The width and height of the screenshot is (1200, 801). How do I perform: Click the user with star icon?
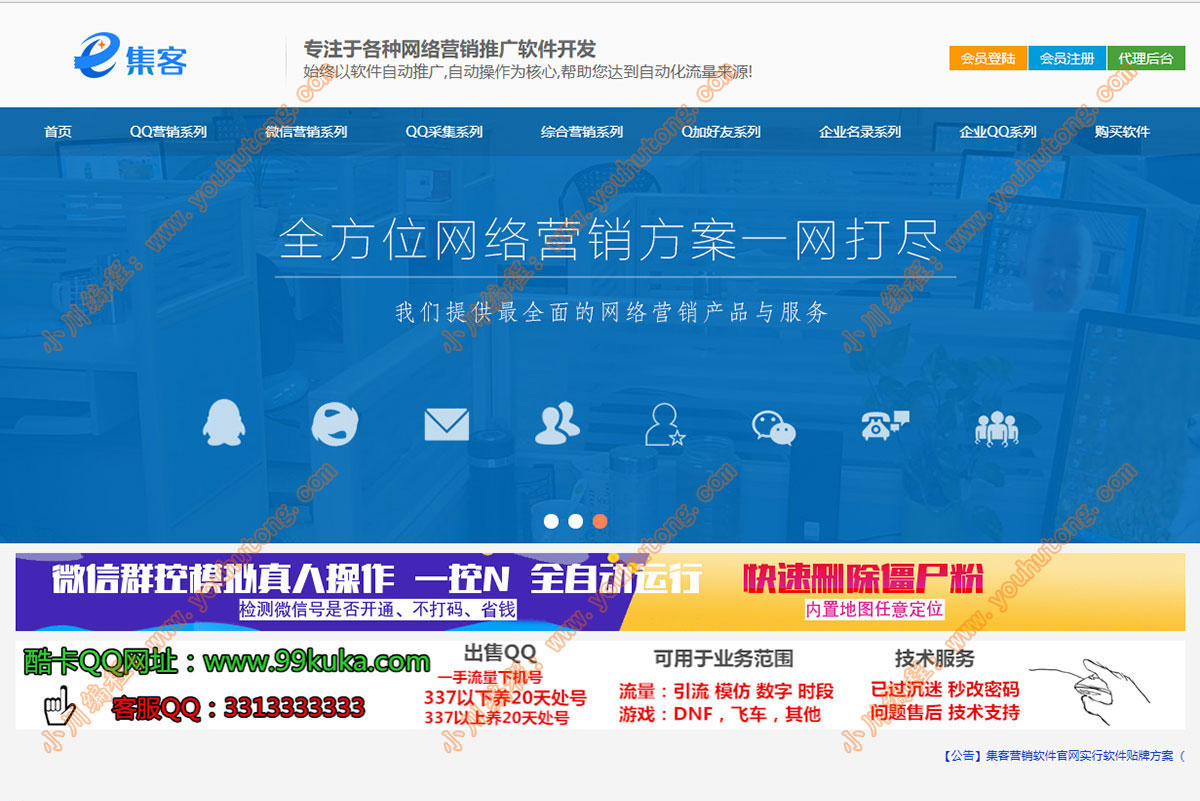pos(665,424)
